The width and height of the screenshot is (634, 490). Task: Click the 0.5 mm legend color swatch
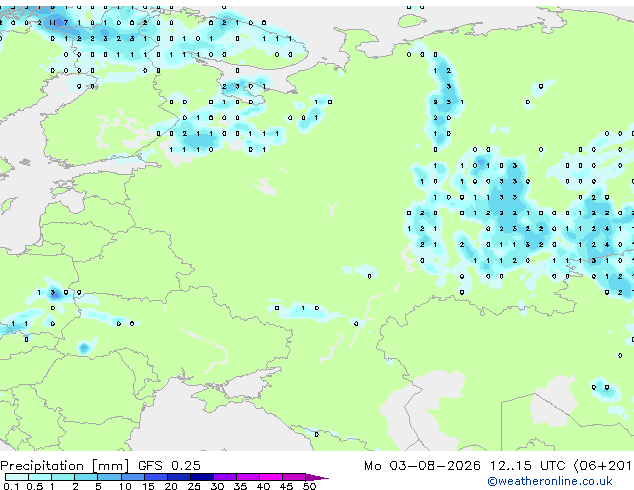pyautogui.click(x=40, y=477)
